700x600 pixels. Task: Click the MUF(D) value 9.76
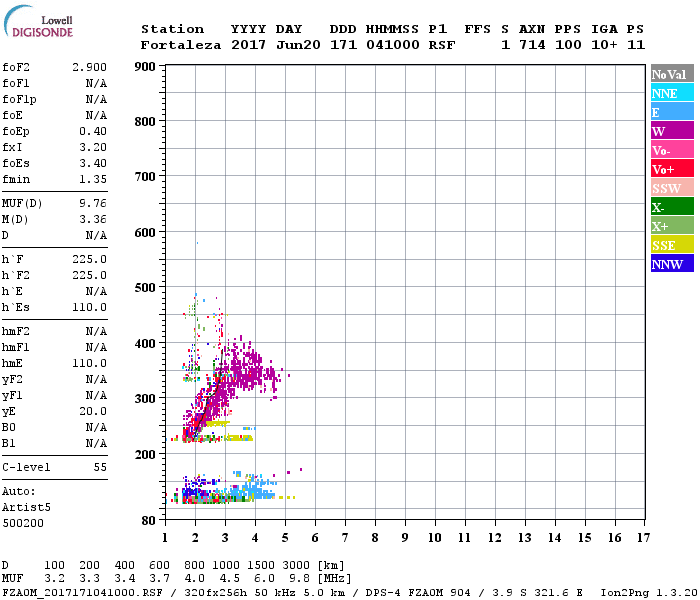pos(93,204)
